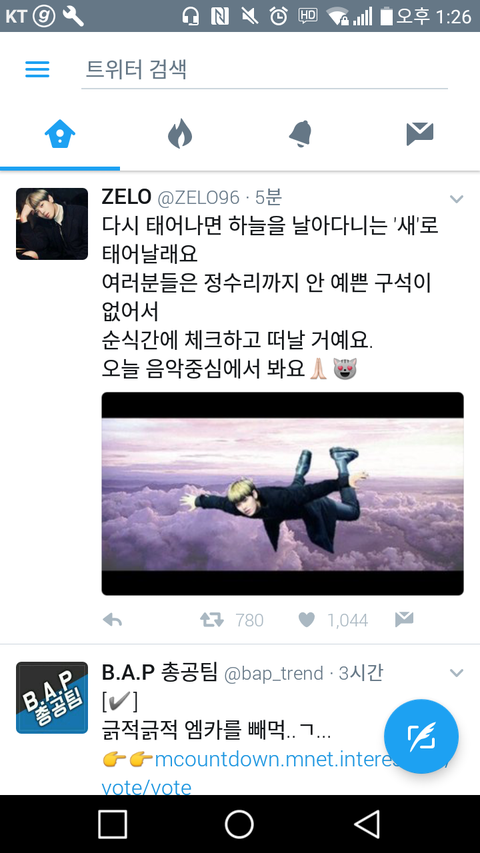Expand options chevron on ZELO tweet
The image size is (480, 853).
pyautogui.click(x=457, y=199)
